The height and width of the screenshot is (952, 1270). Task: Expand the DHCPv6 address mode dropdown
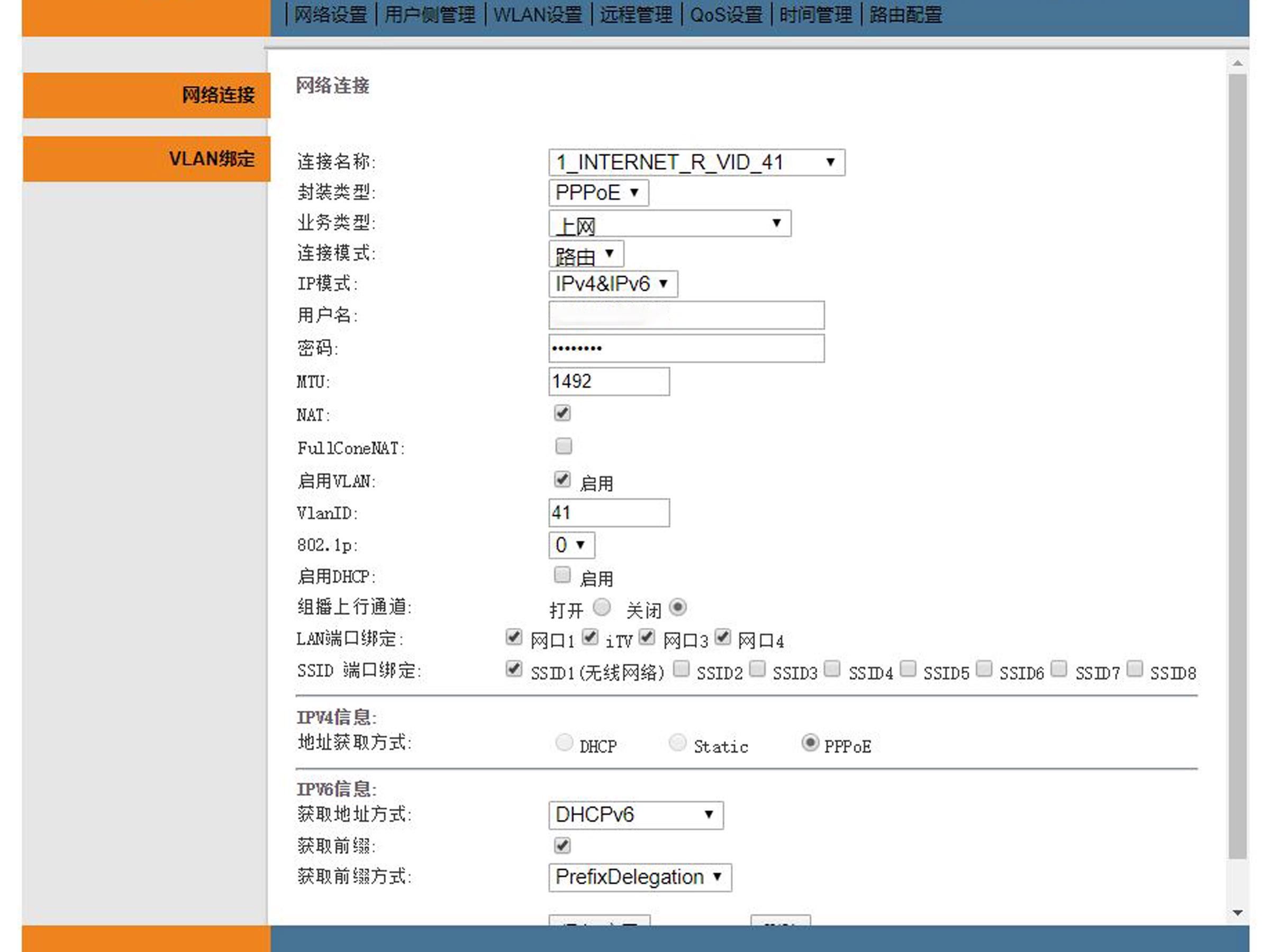[635, 816]
